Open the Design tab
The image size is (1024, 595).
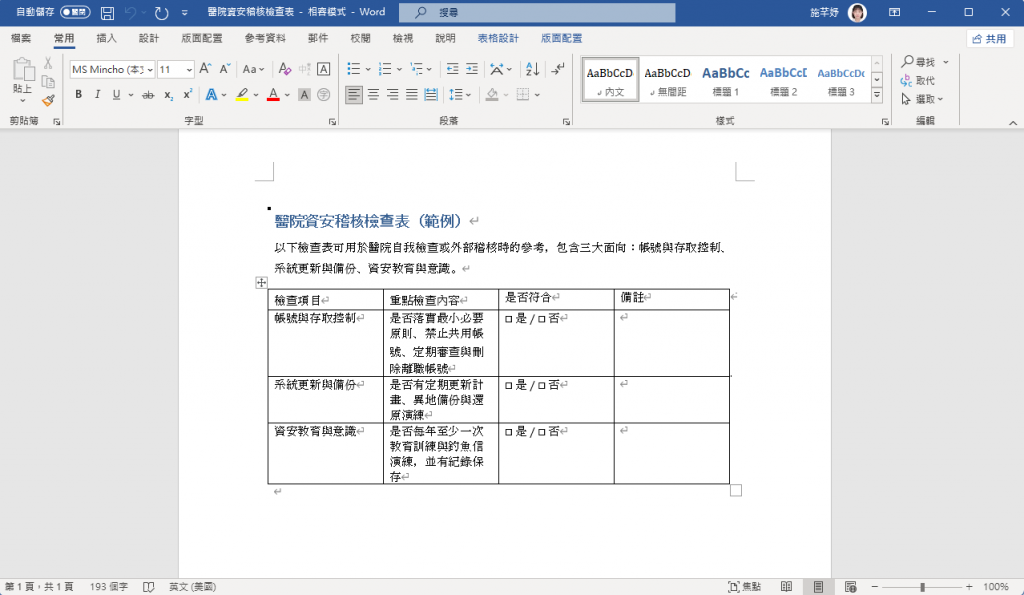point(149,38)
